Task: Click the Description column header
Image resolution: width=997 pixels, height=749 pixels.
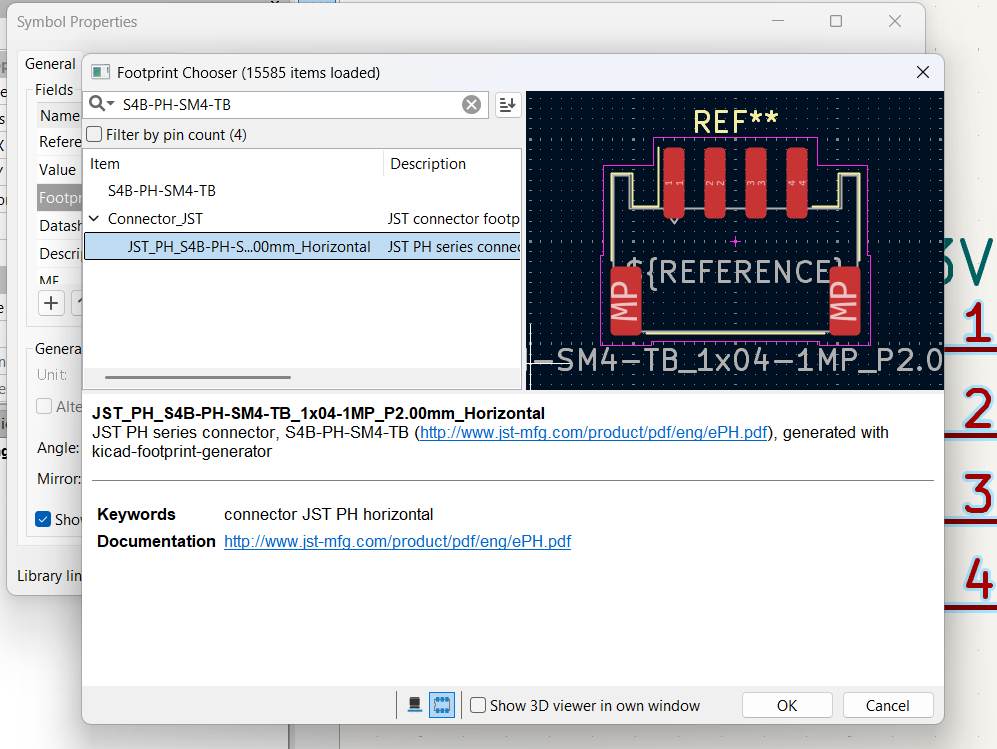Action: click(x=427, y=163)
